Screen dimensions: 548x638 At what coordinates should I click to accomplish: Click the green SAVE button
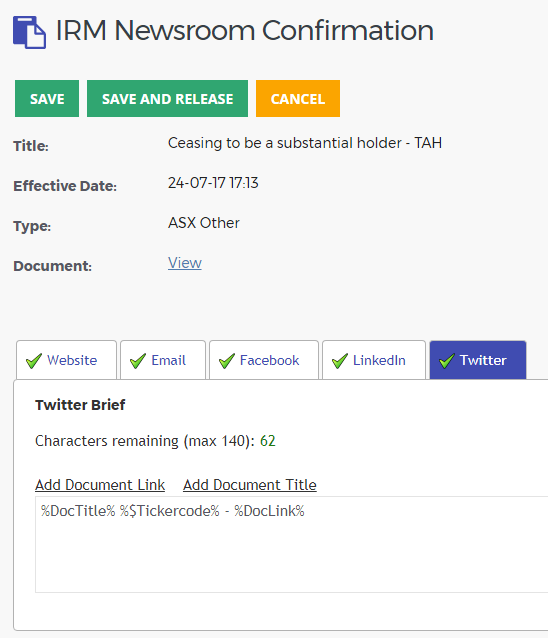point(47,98)
